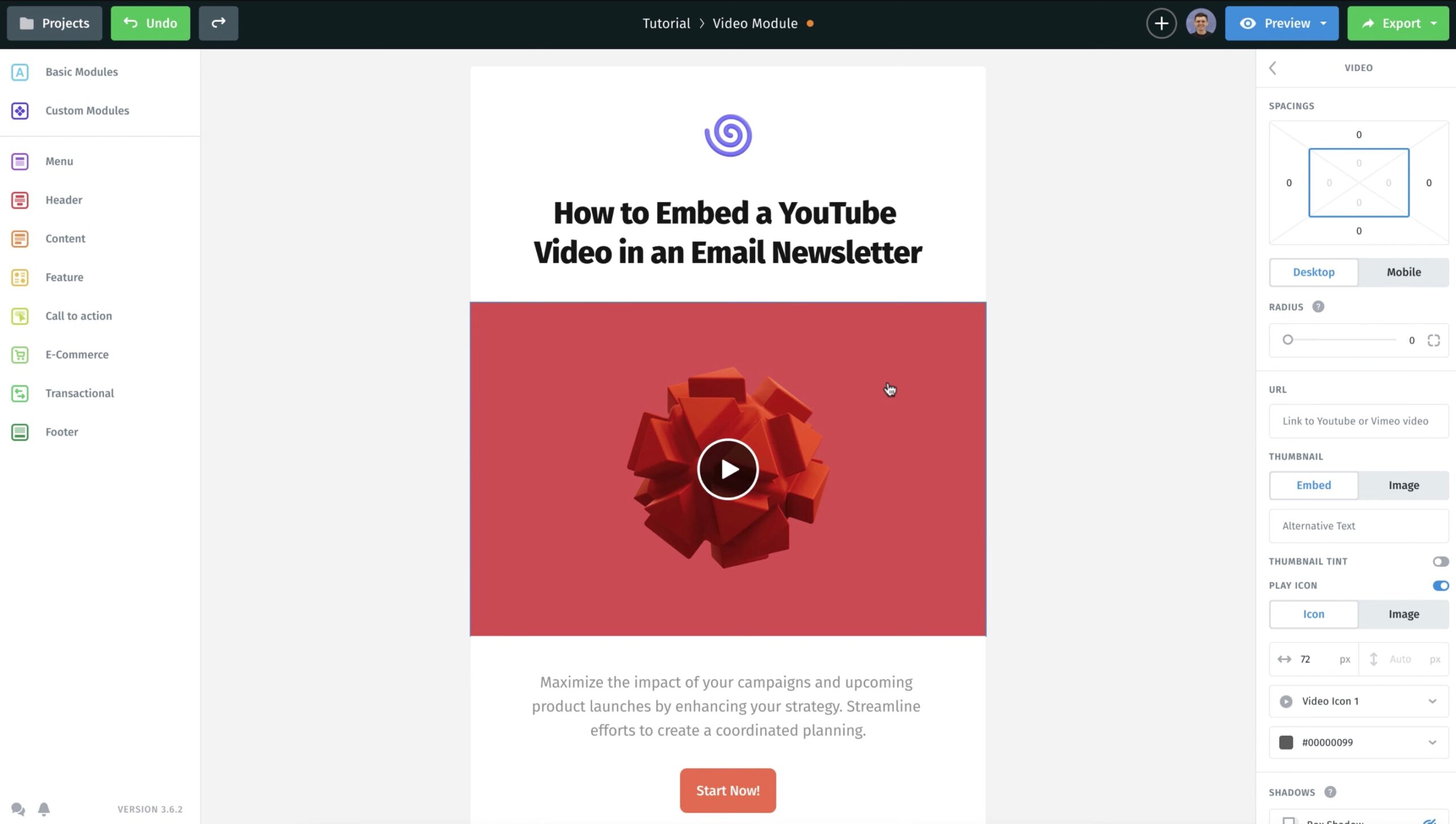
Task: Click the Undo button in toolbar
Action: pos(150,23)
